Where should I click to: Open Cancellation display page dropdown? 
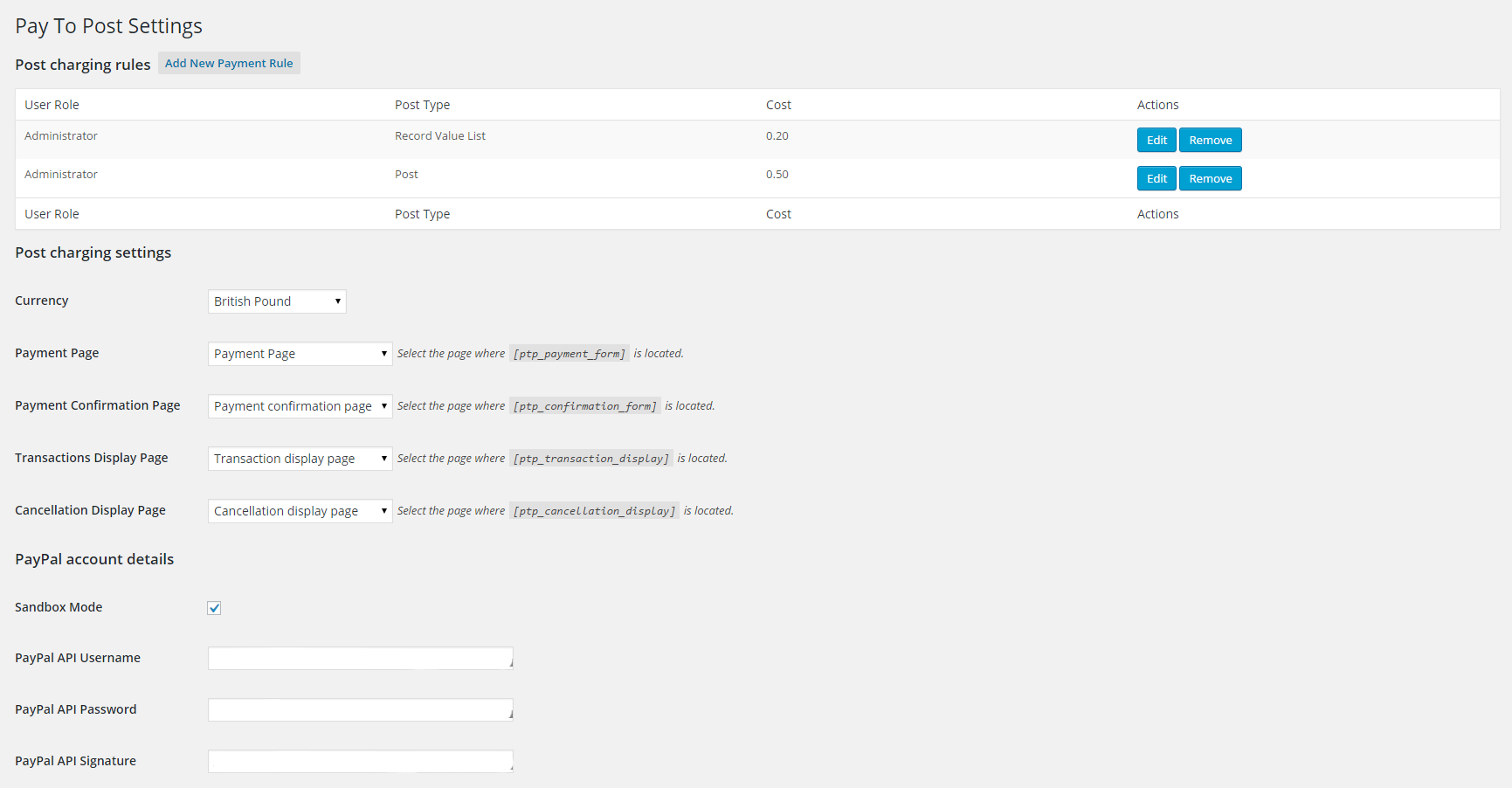(x=300, y=511)
